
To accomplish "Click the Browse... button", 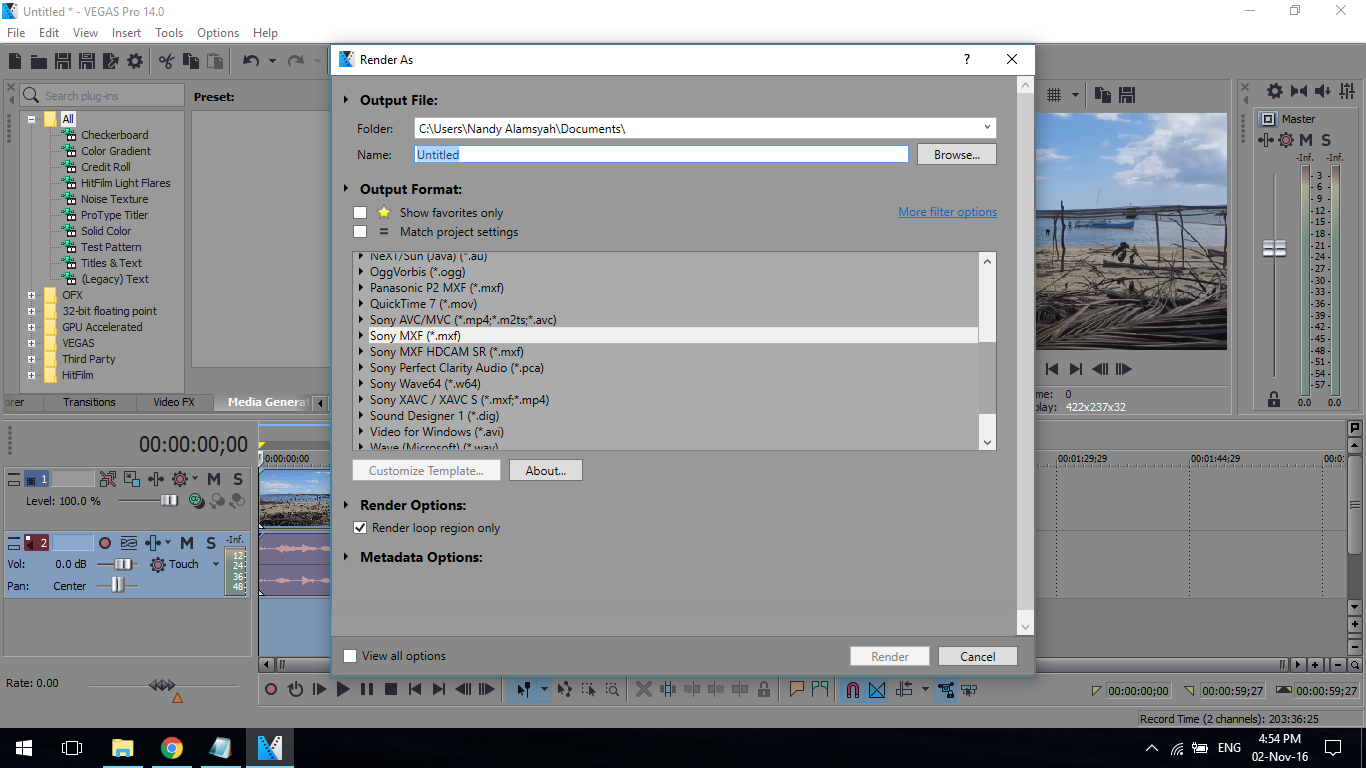I will [957, 155].
